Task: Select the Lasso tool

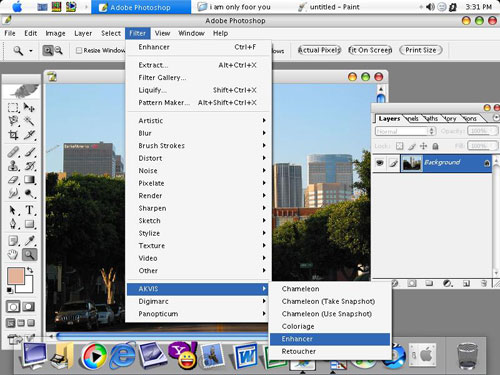Action: [13, 121]
